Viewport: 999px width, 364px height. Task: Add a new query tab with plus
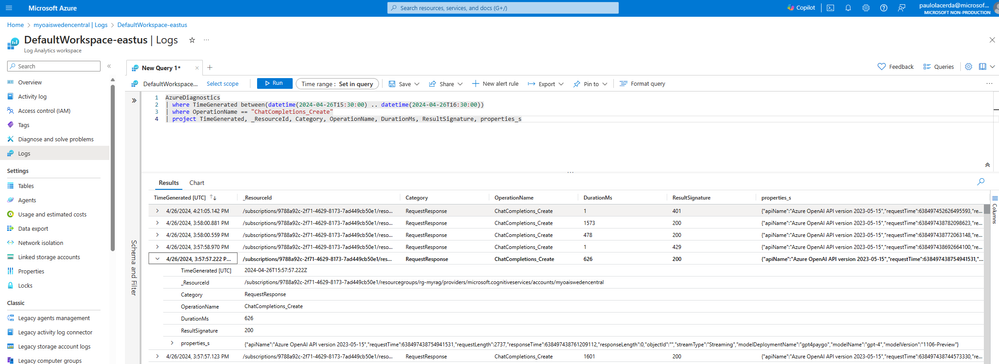(x=210, y=68)
